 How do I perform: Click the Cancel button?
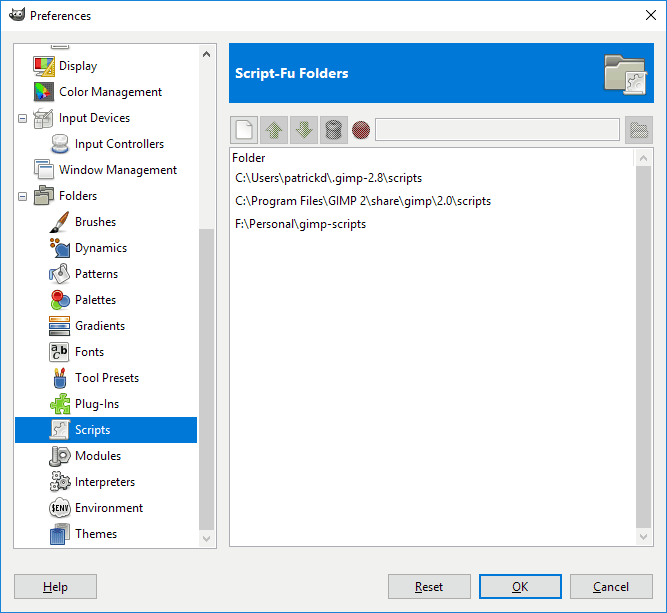click(610, 587)
